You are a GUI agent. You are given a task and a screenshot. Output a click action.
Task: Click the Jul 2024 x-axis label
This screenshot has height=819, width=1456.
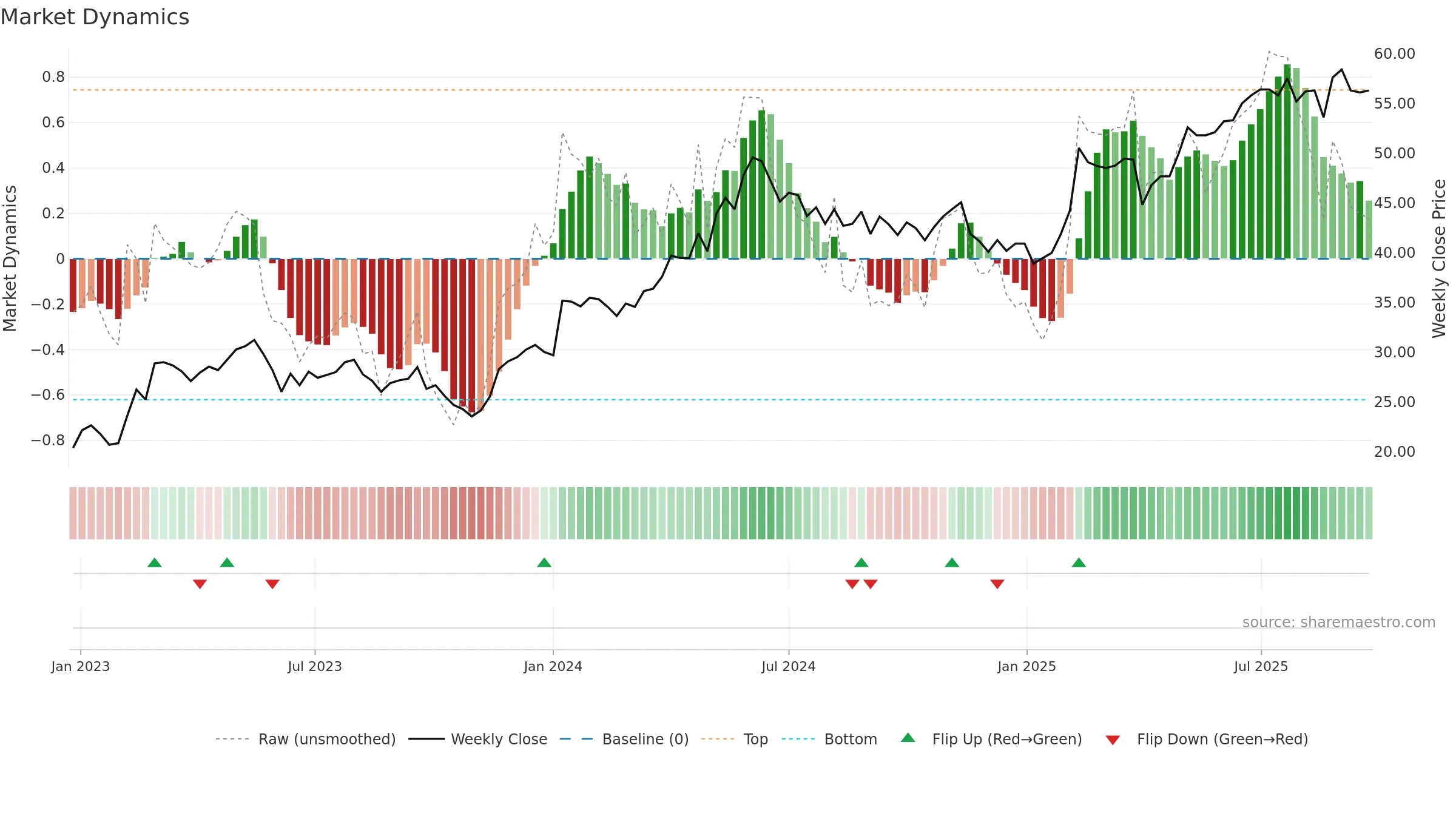coord(789,667)
